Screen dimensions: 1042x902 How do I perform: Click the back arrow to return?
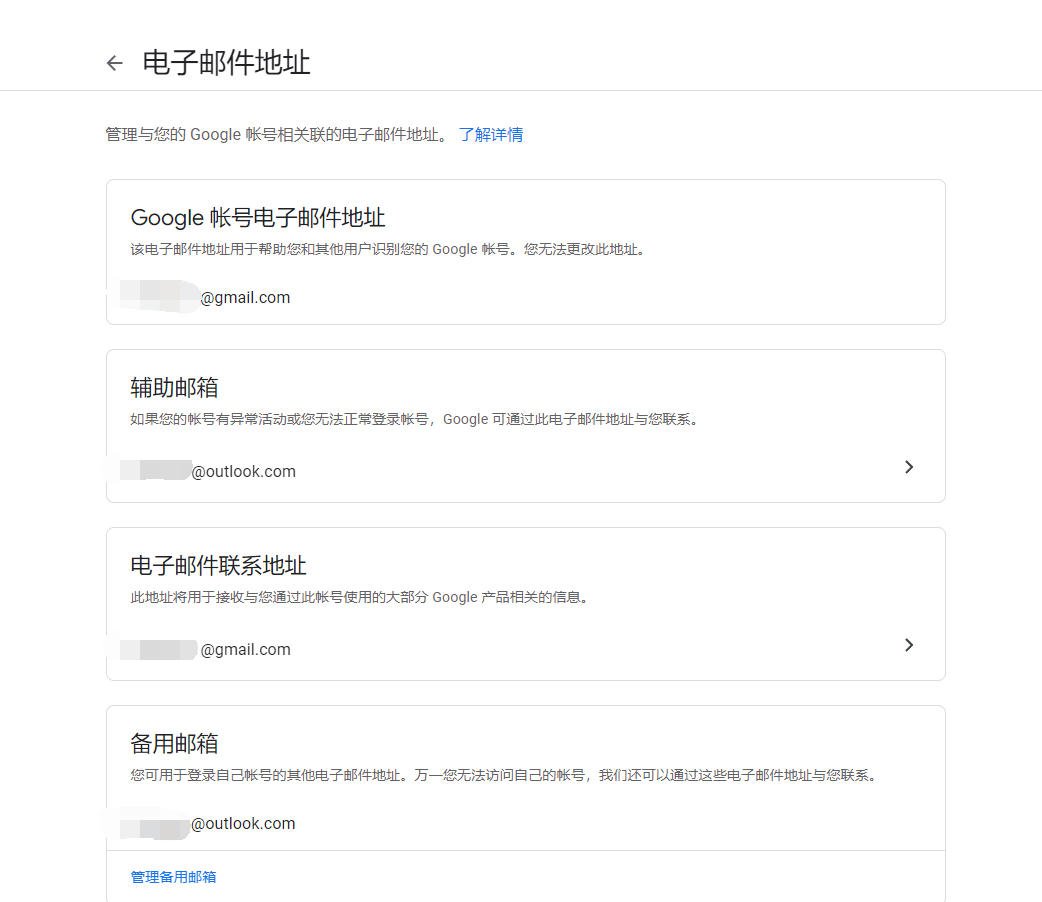click(113, 62)
